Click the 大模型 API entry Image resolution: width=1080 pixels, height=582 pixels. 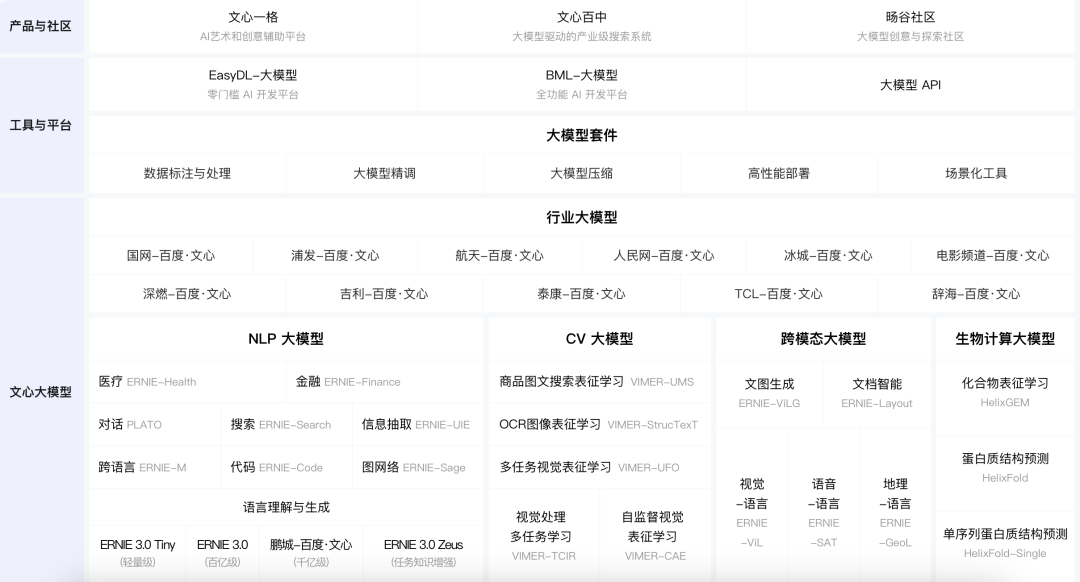[910, 85]
